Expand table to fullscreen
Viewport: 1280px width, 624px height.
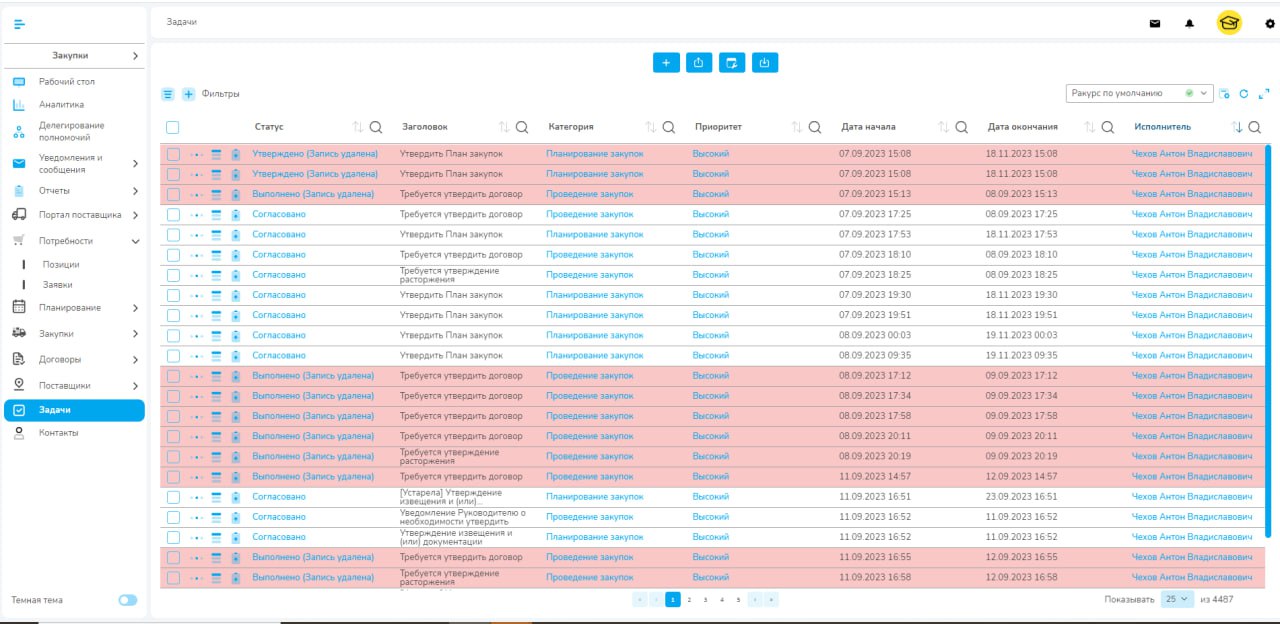[1264, 94]
